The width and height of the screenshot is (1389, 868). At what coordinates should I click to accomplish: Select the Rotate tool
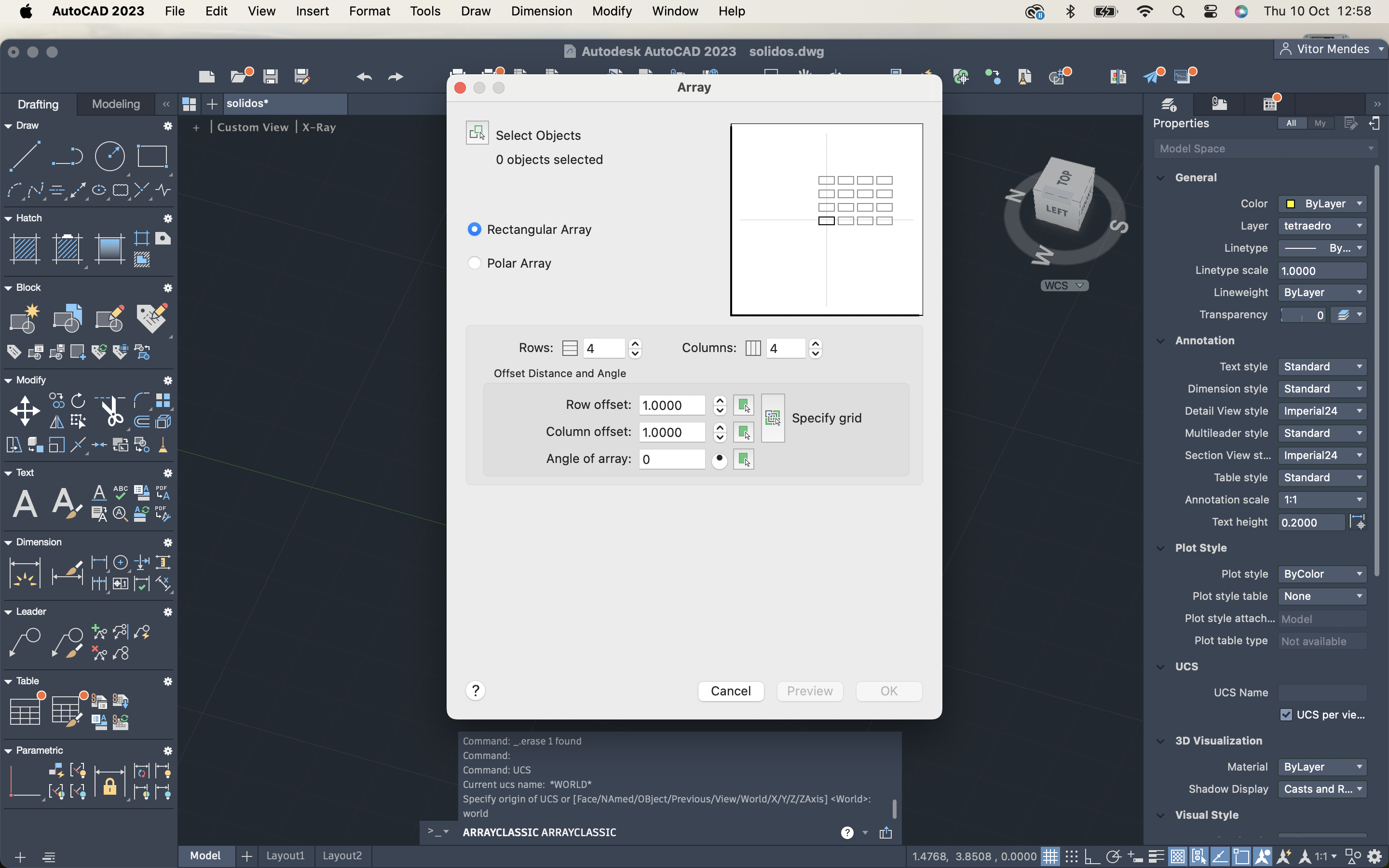tap(78, 400)
